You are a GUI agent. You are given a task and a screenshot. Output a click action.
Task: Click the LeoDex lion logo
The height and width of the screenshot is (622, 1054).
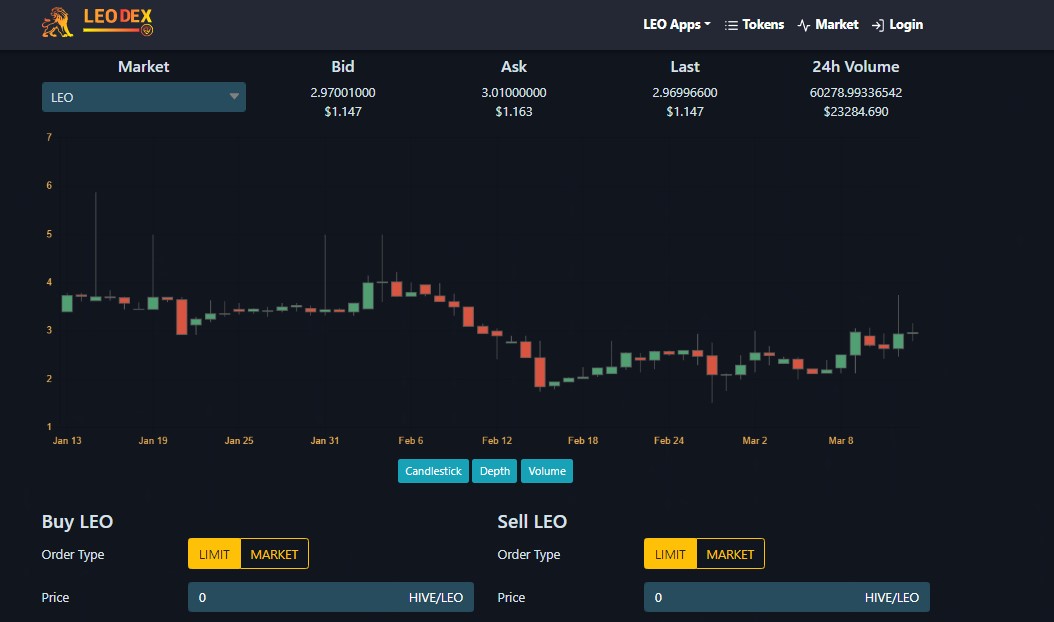coord(57,22)
